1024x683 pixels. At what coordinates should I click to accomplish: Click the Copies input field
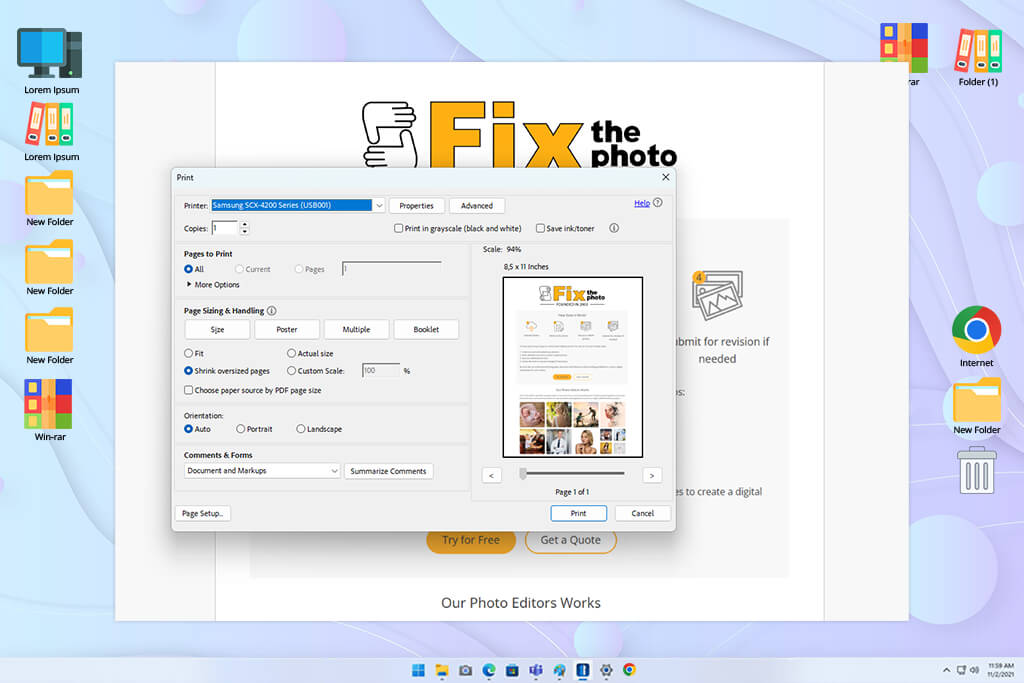[x=225, y=229]
